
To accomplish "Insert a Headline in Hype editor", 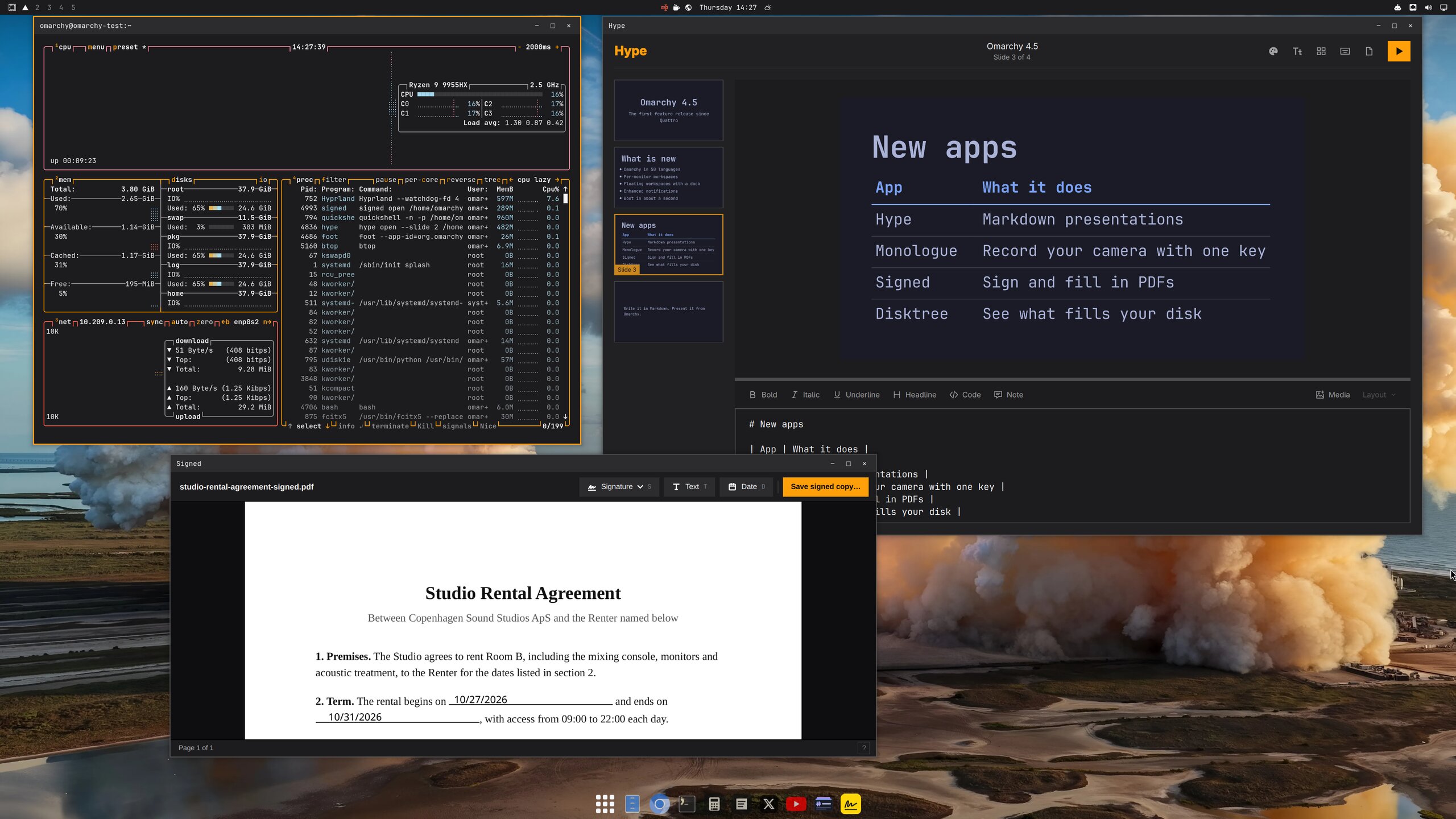I will point(915,395).
